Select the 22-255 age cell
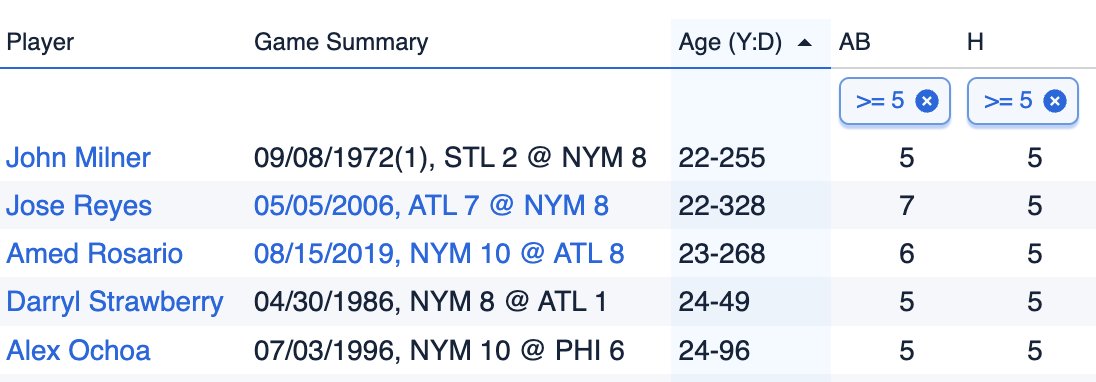Viewport: 1096px width, 382px height. pyautogui.click(x=721, y=157)
